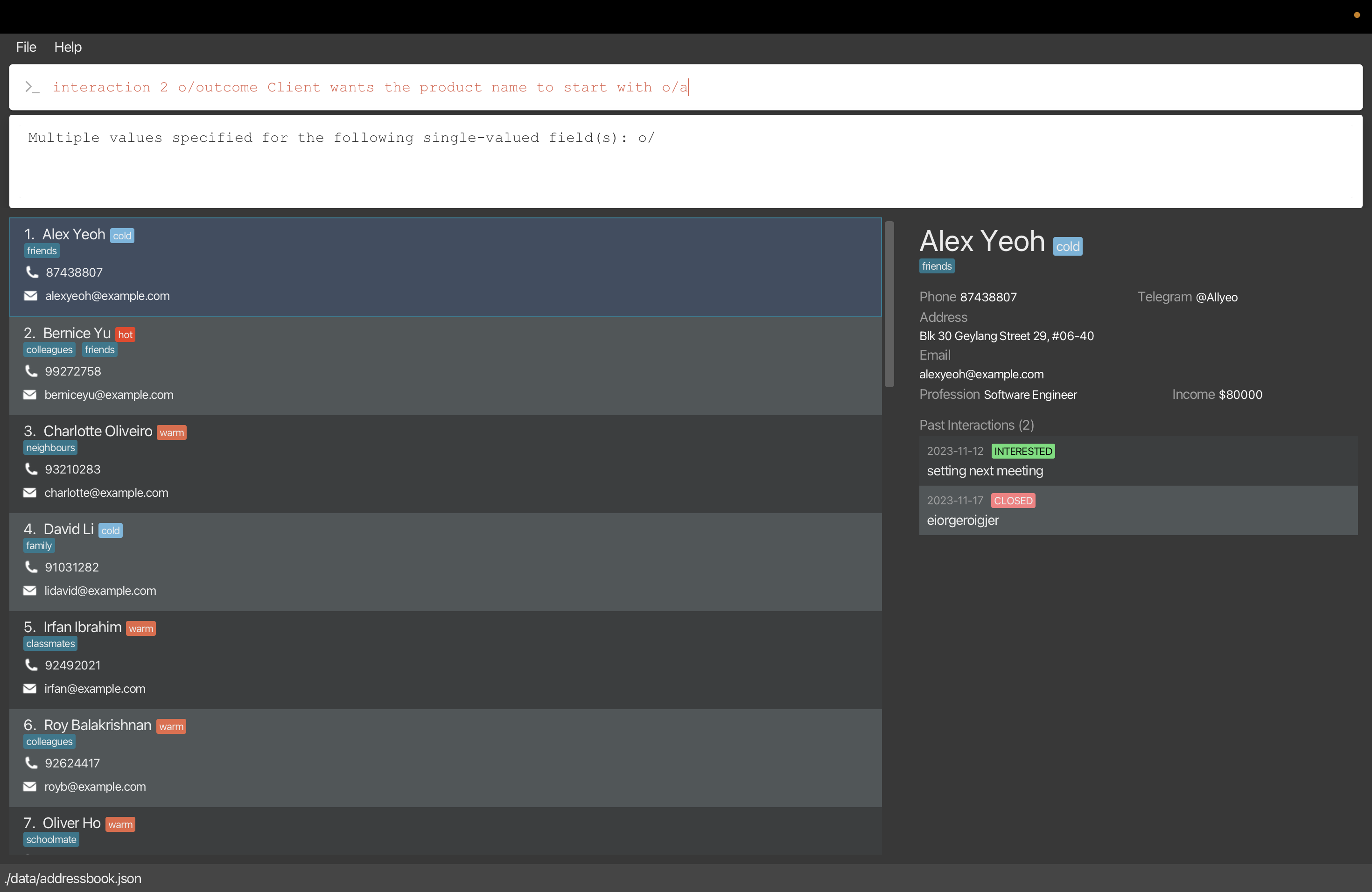
Task: Click the hot lead tag on Bernice Yu
Action: [125, 335]
